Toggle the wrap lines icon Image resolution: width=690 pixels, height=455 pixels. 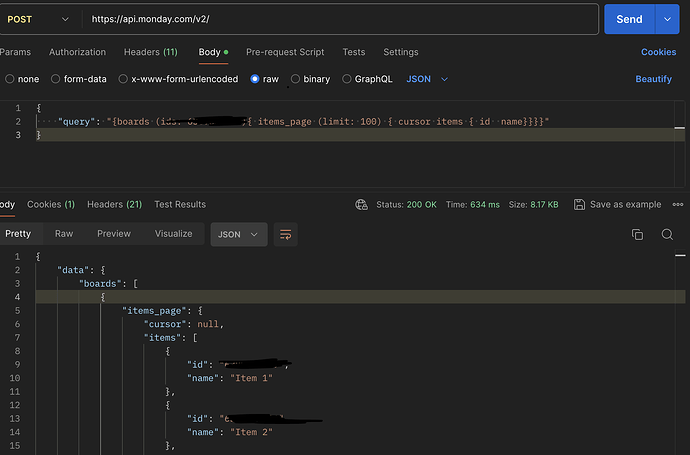tap(286, 235)
